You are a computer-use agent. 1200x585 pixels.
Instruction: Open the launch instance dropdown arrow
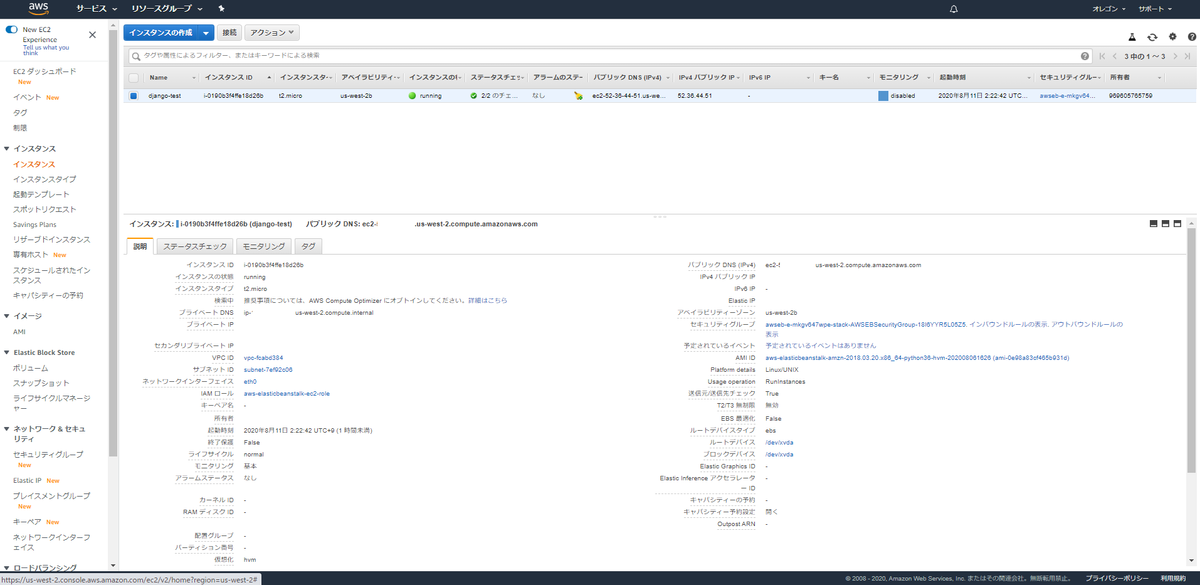coord(206,33)
